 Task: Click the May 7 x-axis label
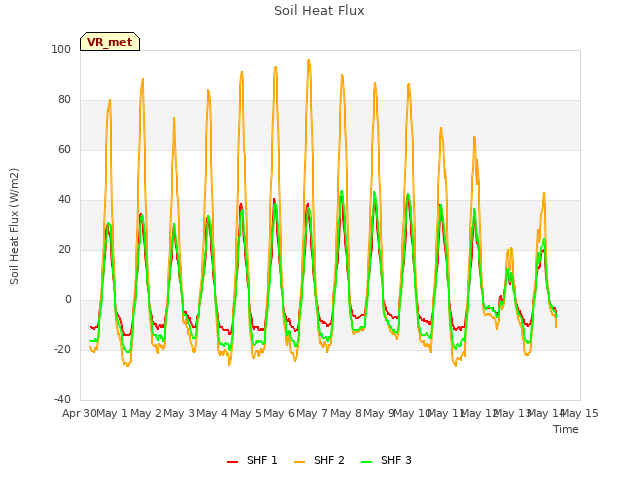pyautogui.click(x=312, y=413)
